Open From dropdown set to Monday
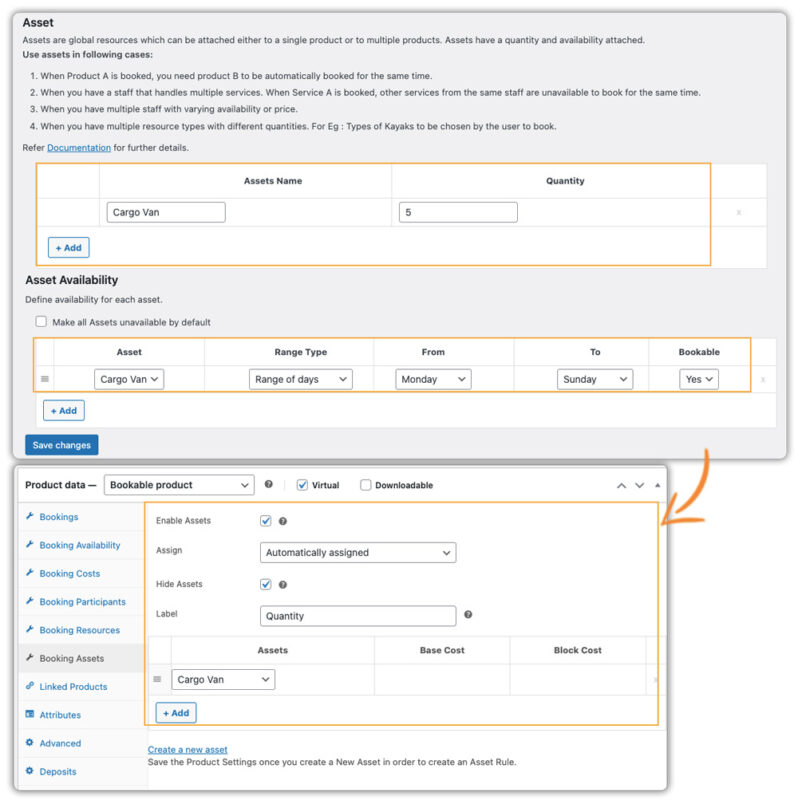Viewport: 798px width, 800px height. tap(433, 379)
